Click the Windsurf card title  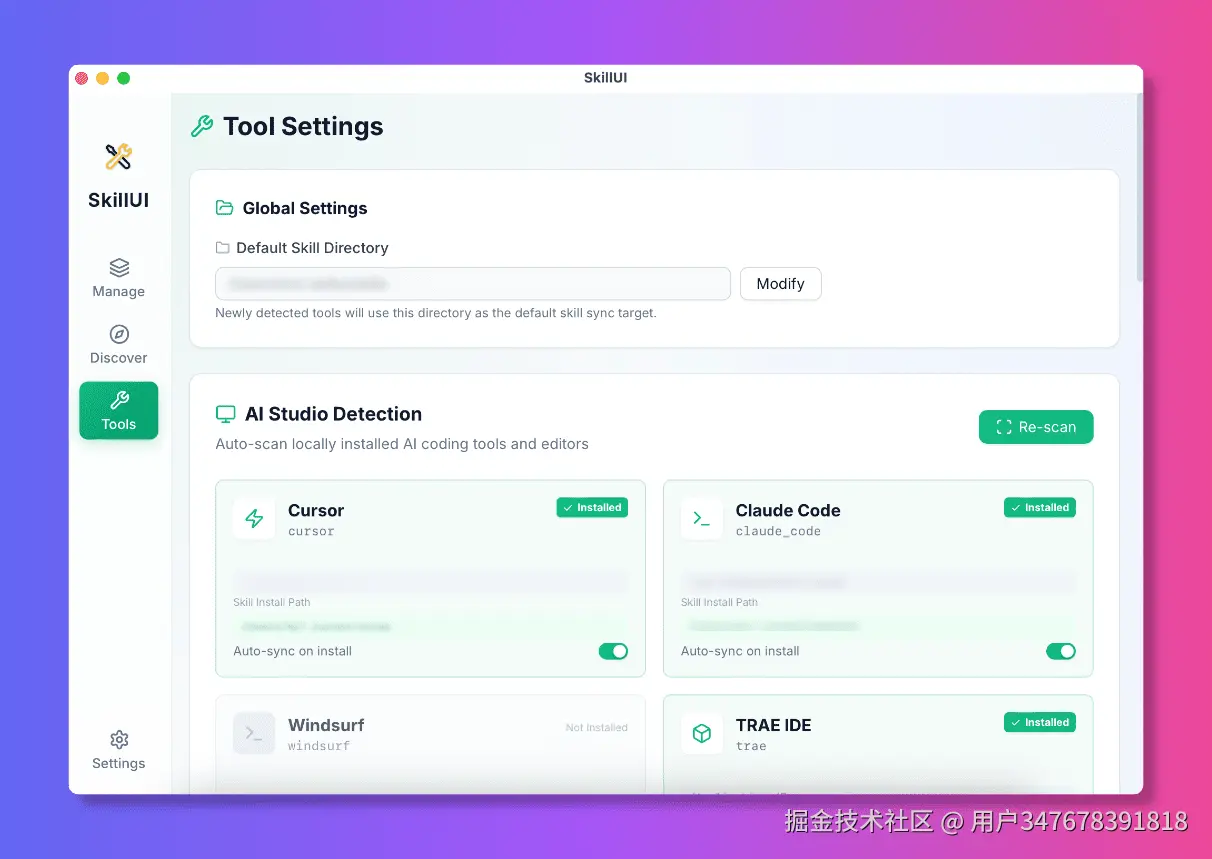pyautogui.click(x=326, y=725)
